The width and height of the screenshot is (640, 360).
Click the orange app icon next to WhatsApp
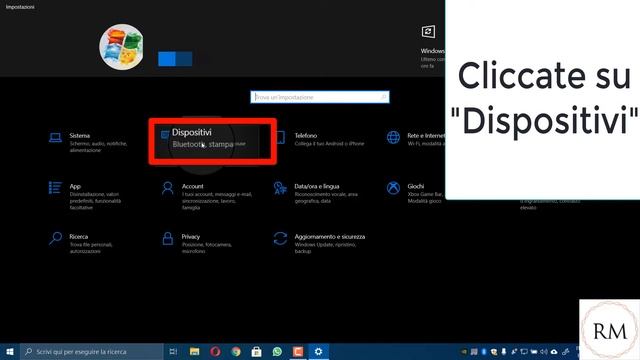click(298, 351)
